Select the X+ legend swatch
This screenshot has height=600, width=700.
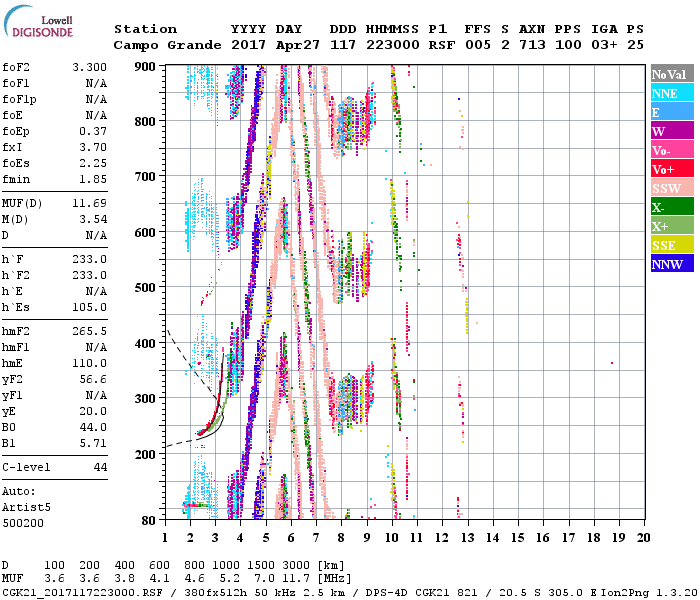point(672,226)
